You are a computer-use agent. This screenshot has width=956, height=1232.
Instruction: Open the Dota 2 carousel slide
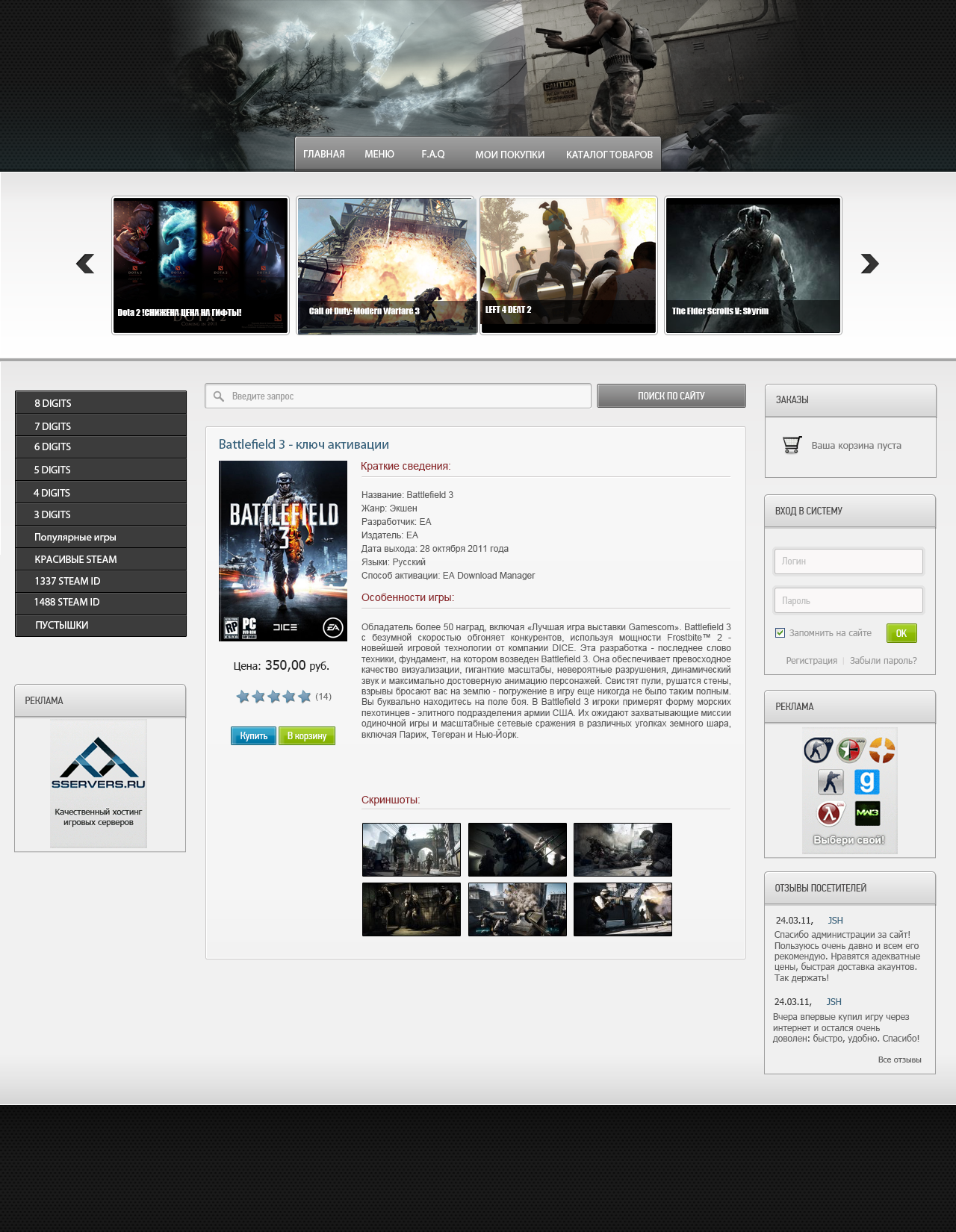pos(200,265)
